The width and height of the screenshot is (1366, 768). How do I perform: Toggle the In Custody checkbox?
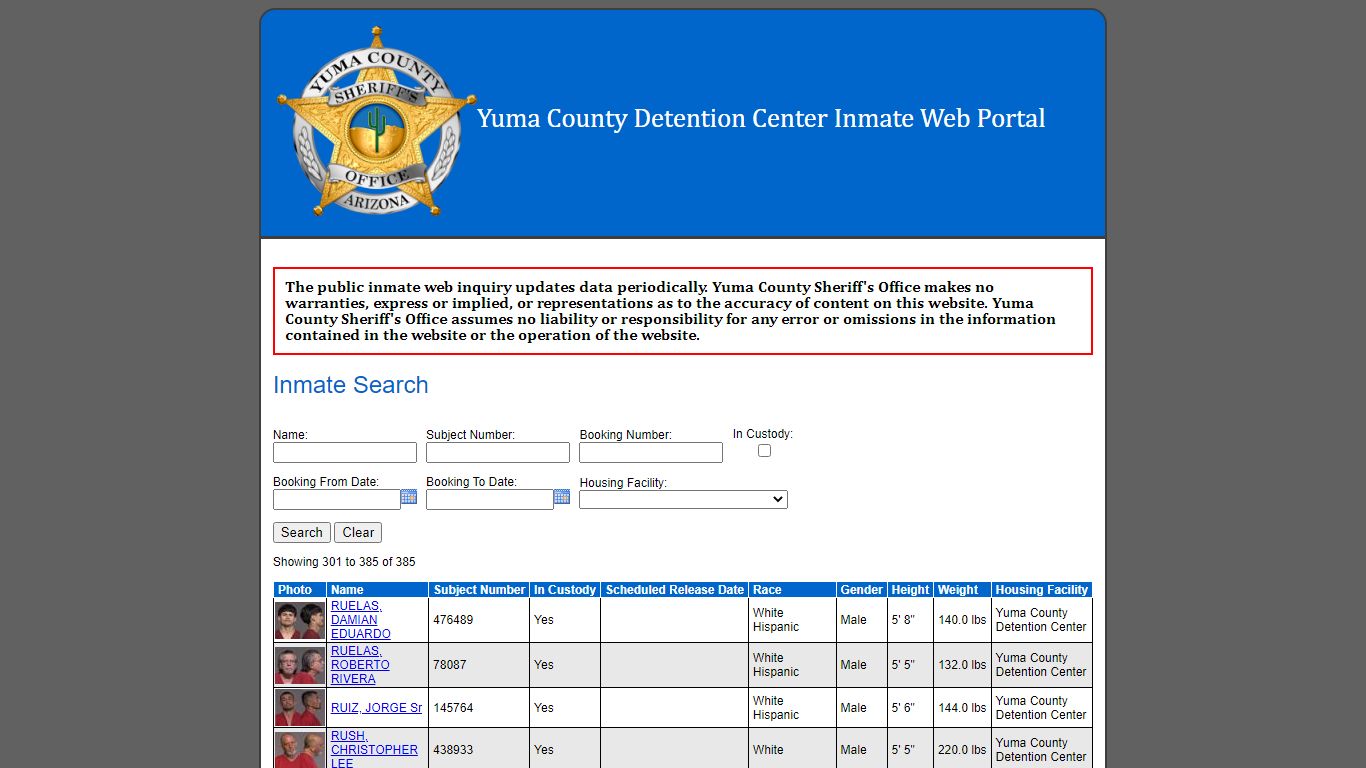(764, 451)
